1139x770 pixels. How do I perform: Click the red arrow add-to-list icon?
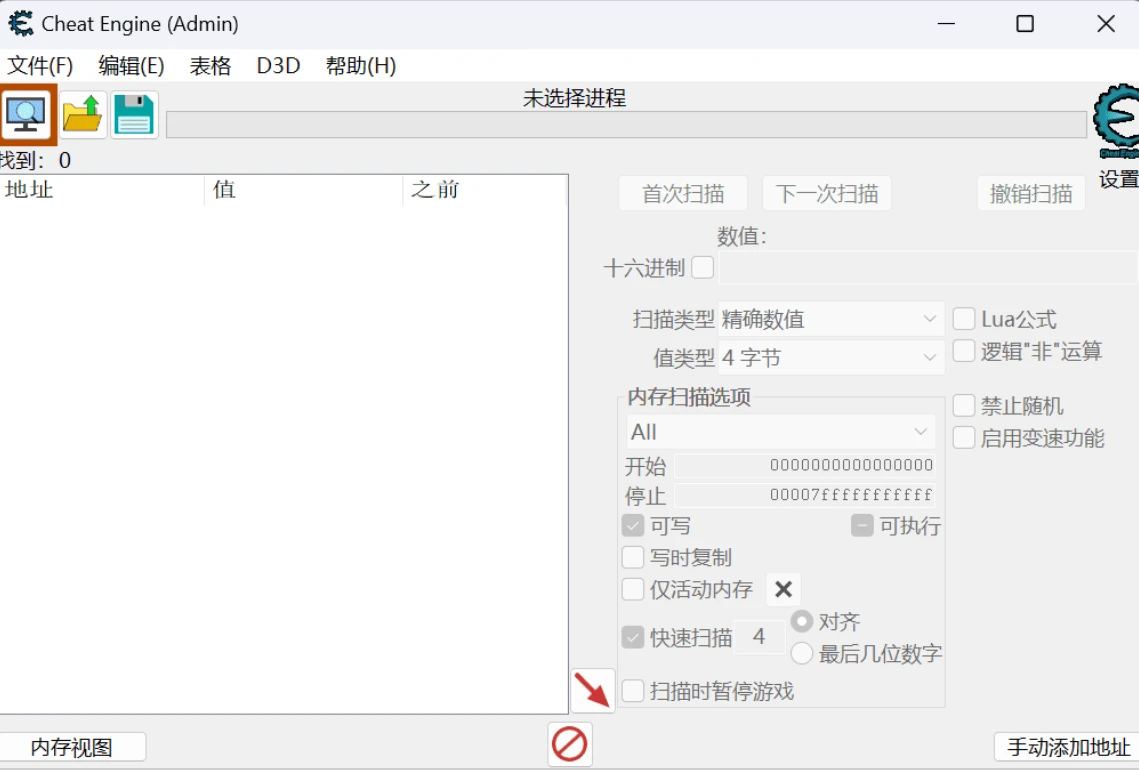click(x=593, y=690)
